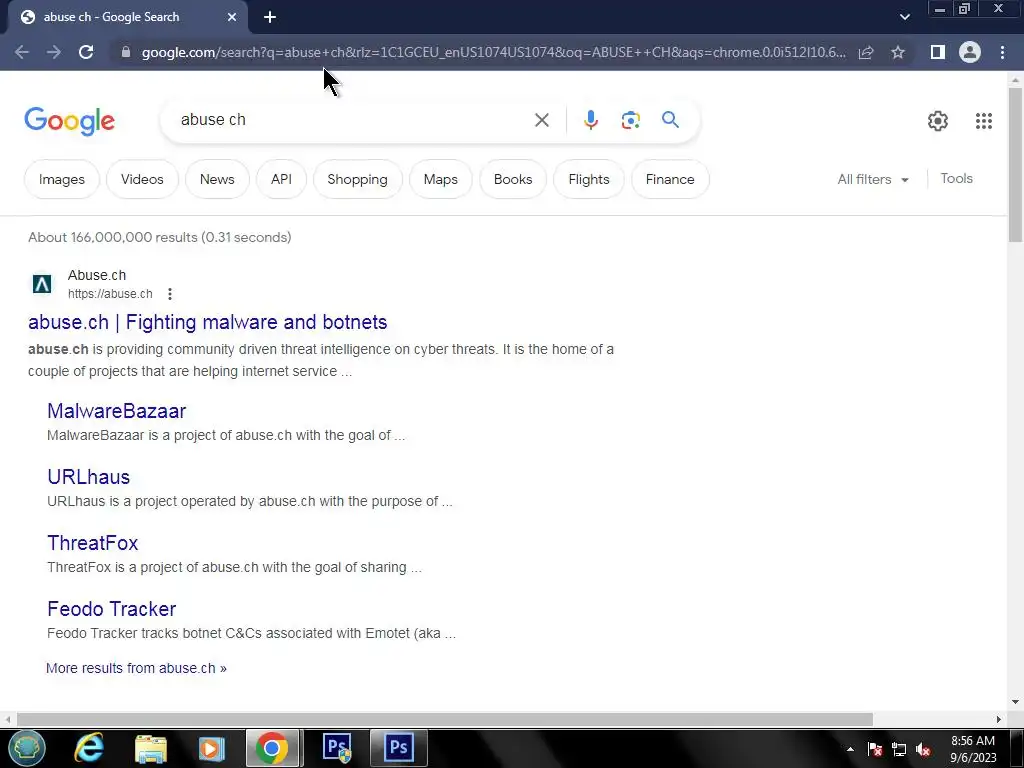Open the About this result three-dot menu
1024x768 pixels.
click(x=170, y=294)
